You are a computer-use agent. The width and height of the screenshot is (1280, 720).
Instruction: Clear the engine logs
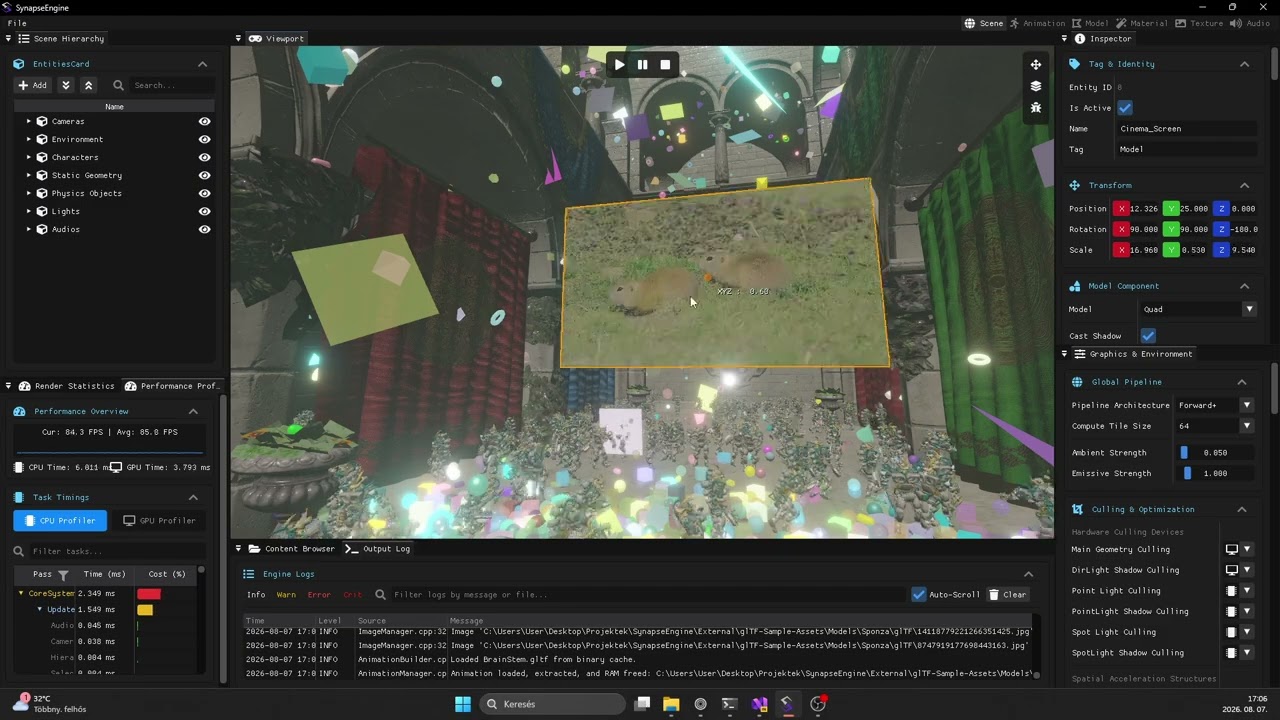point(1008,594)
